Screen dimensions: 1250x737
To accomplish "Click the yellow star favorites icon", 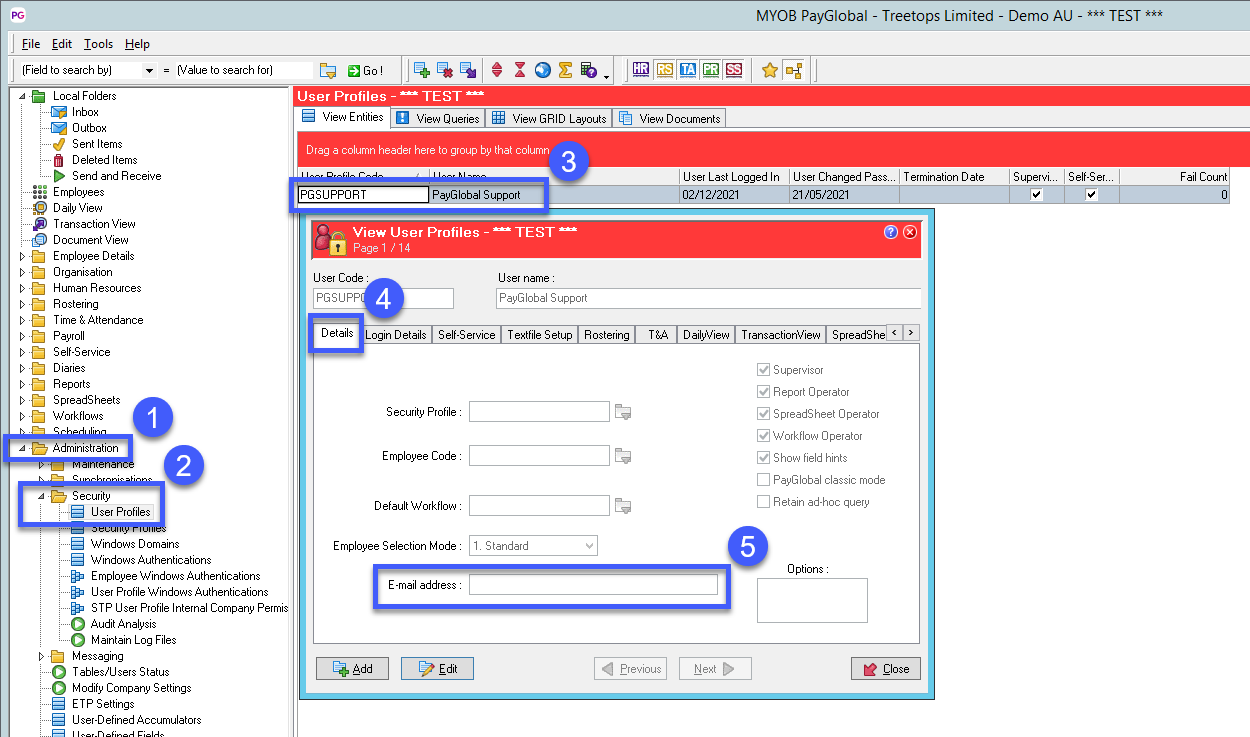I will pos(770,70).
